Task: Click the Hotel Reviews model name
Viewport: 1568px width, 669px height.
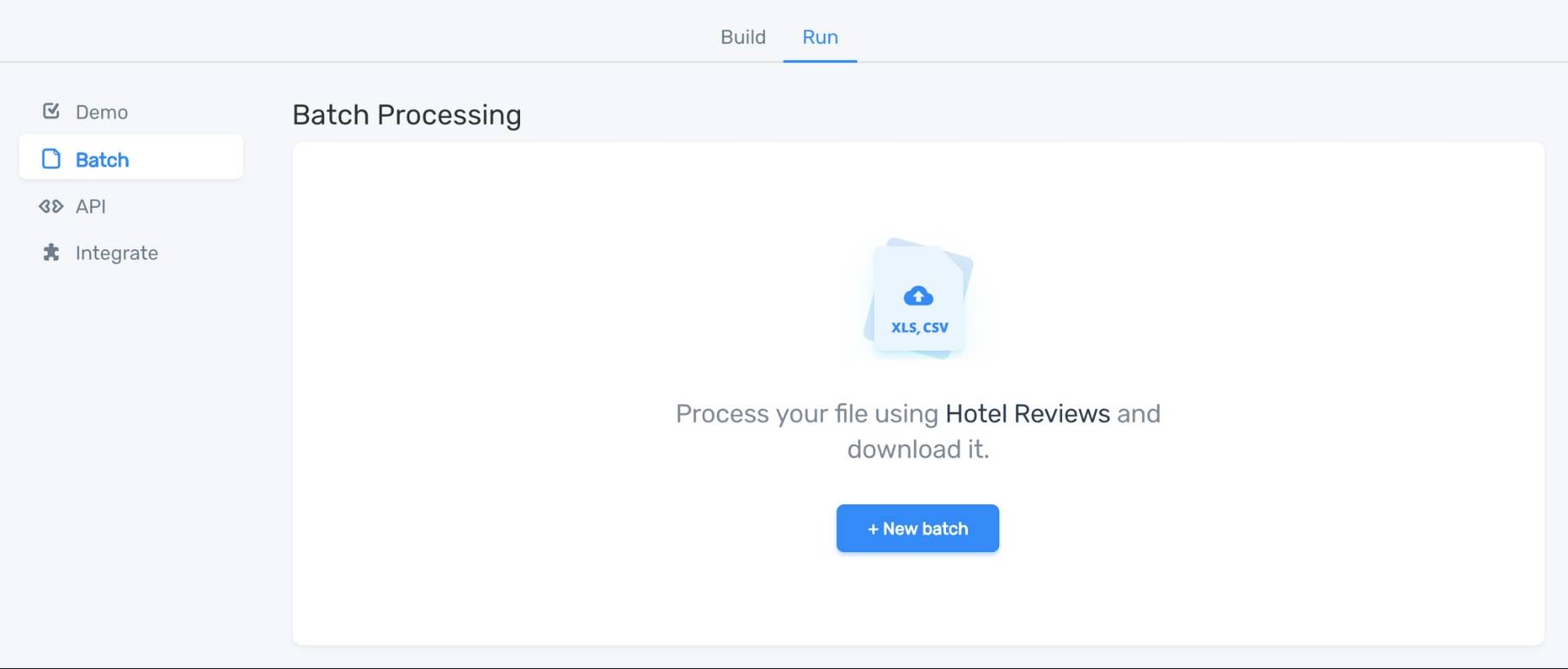Action: tap(1027, 414)
